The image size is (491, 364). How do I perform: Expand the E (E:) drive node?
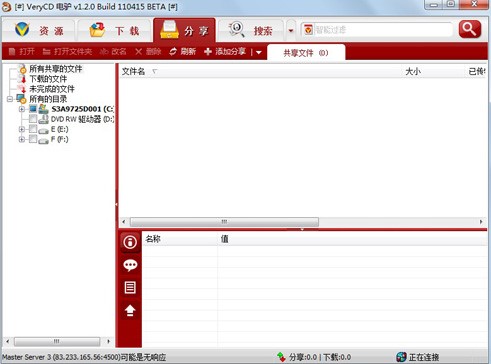point(22,129)
